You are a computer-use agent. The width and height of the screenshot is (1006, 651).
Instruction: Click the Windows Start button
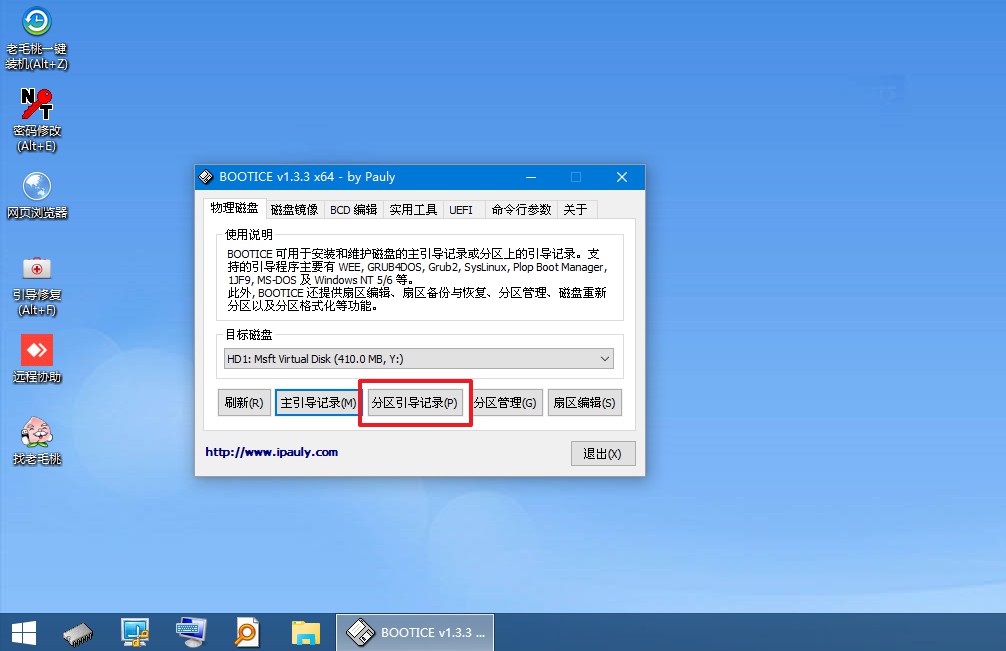click(24, 632)
